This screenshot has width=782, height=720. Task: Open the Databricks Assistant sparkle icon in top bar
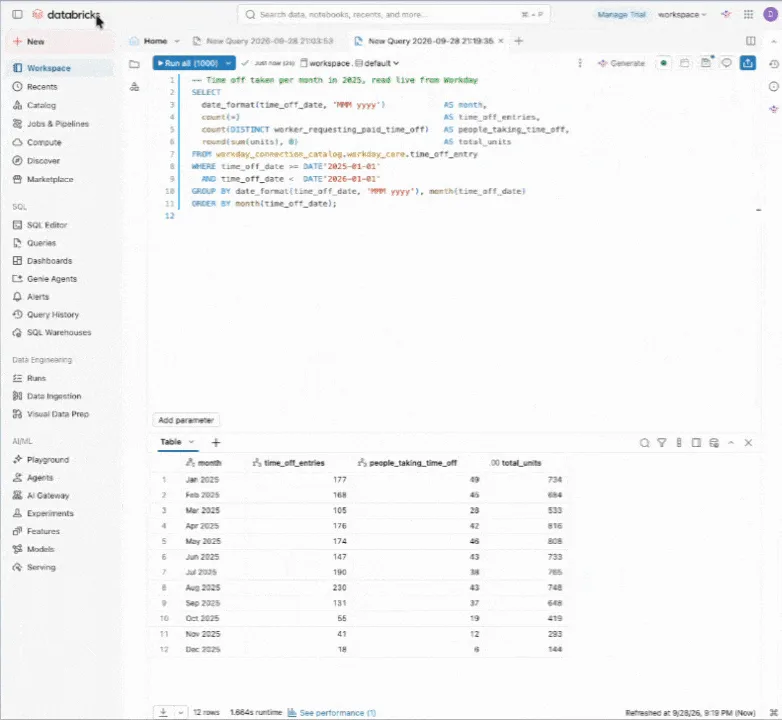[726, 14]
